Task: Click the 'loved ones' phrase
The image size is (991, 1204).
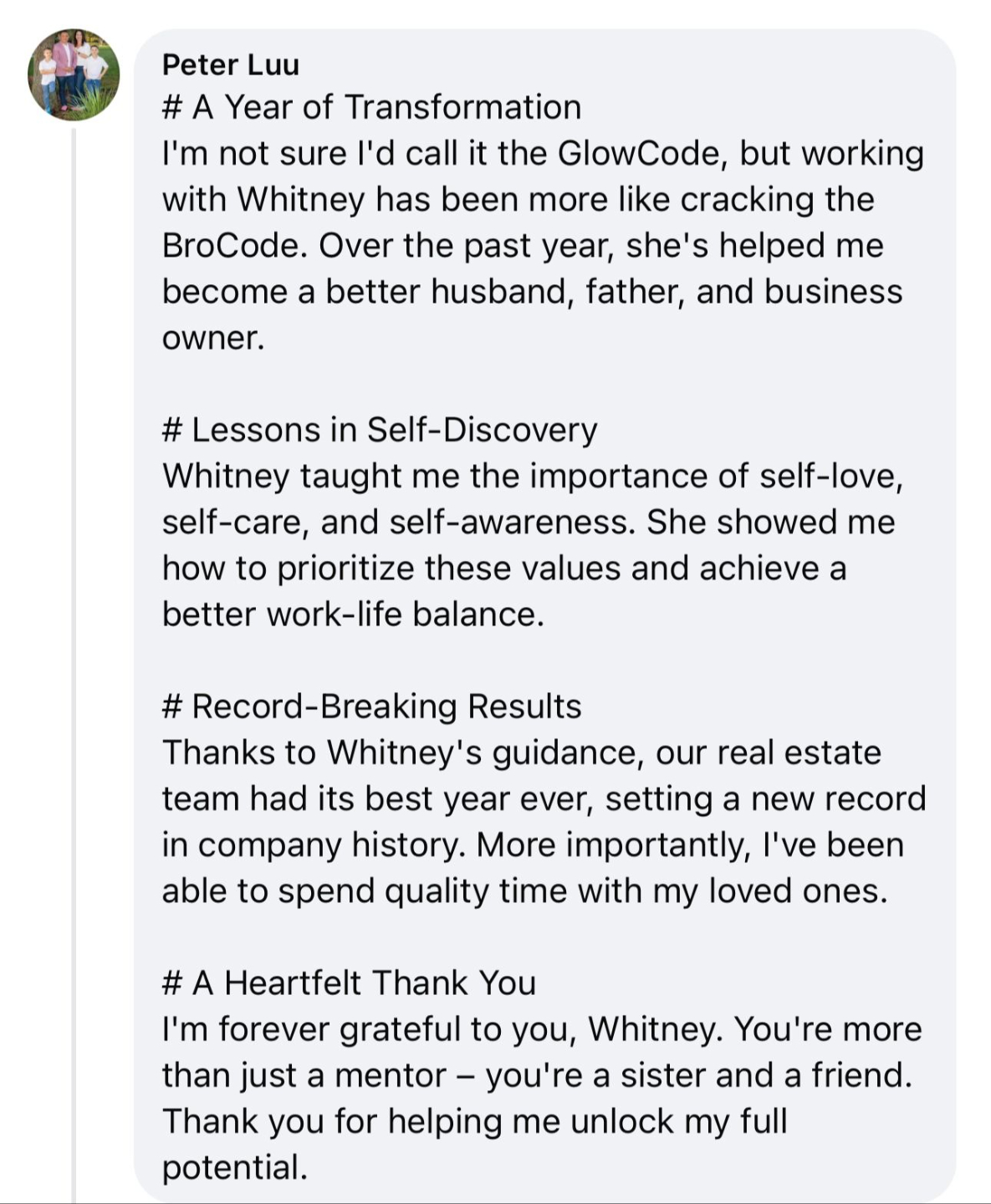Action: click(798, 891)
